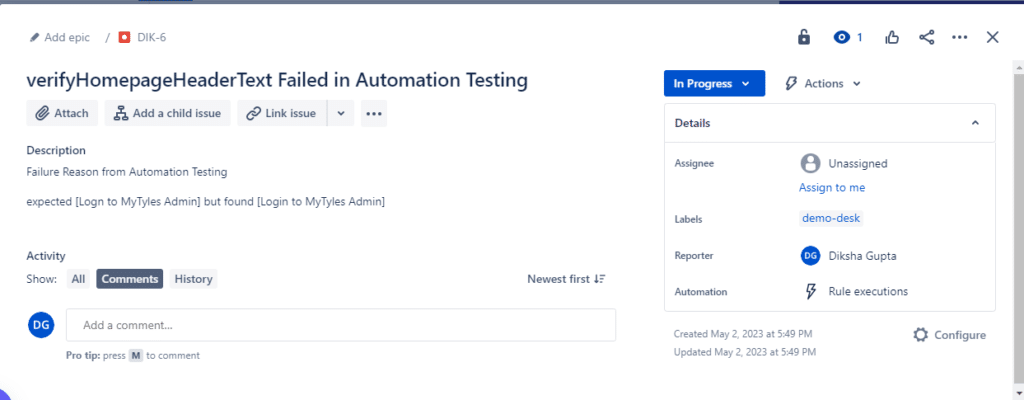Toggle the Newest first sort order
Screen dimensions: 1024x400
[567, 279]
